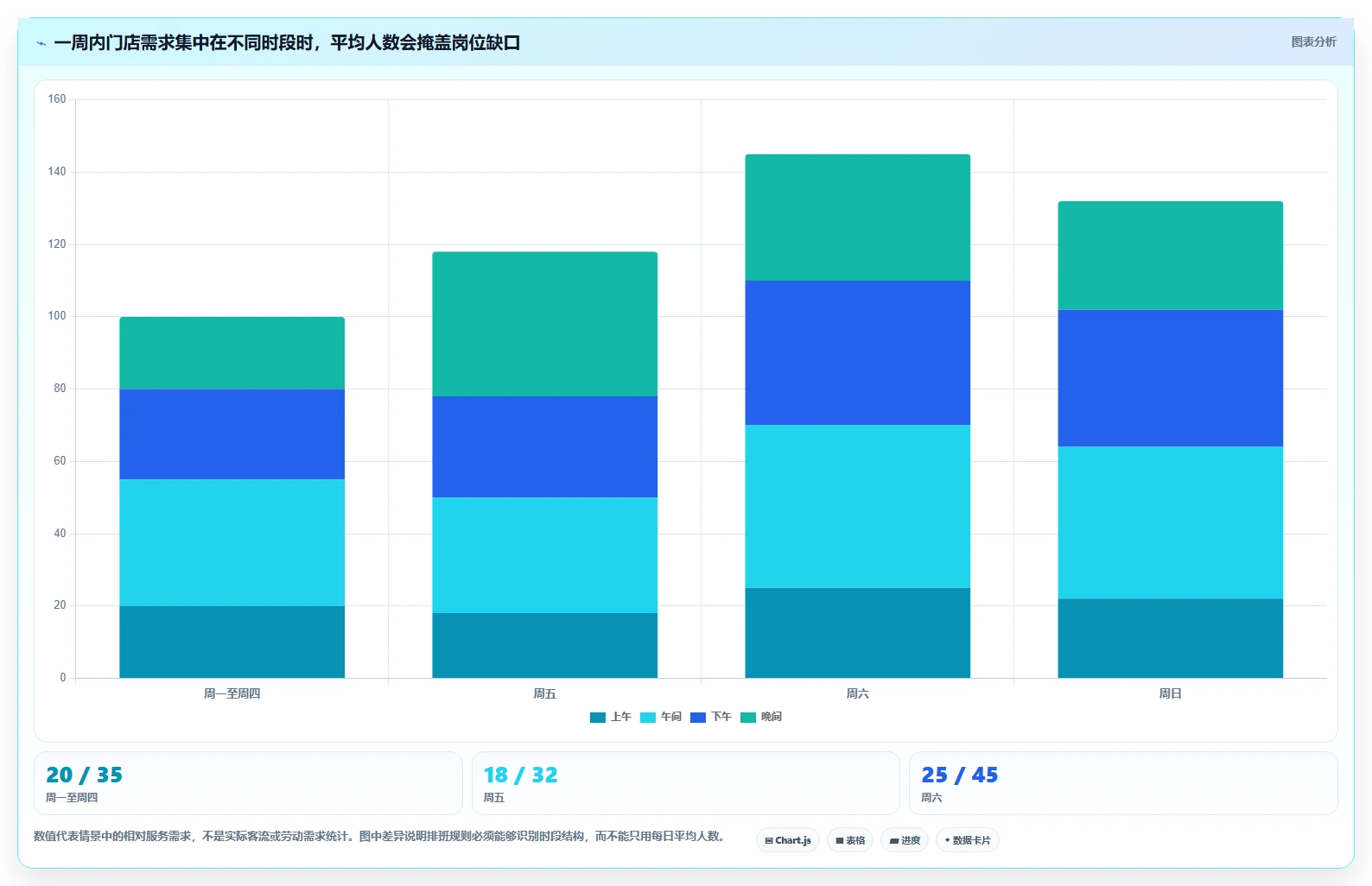The image size is (1372, 886).
Task: Click the 午间 segment of the 周一至周四 bar
Action: pos(232,542)
